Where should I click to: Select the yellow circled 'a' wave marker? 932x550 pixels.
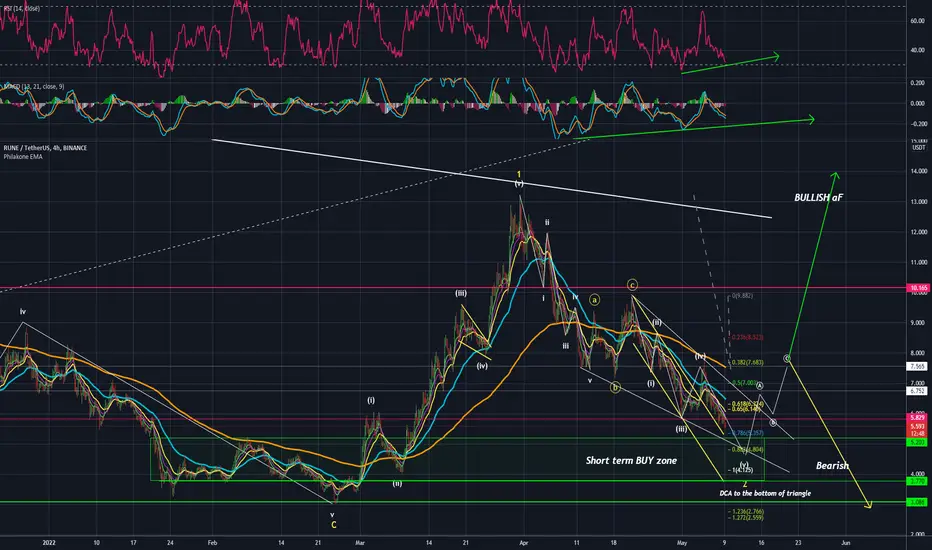click(x=594, y=300)
